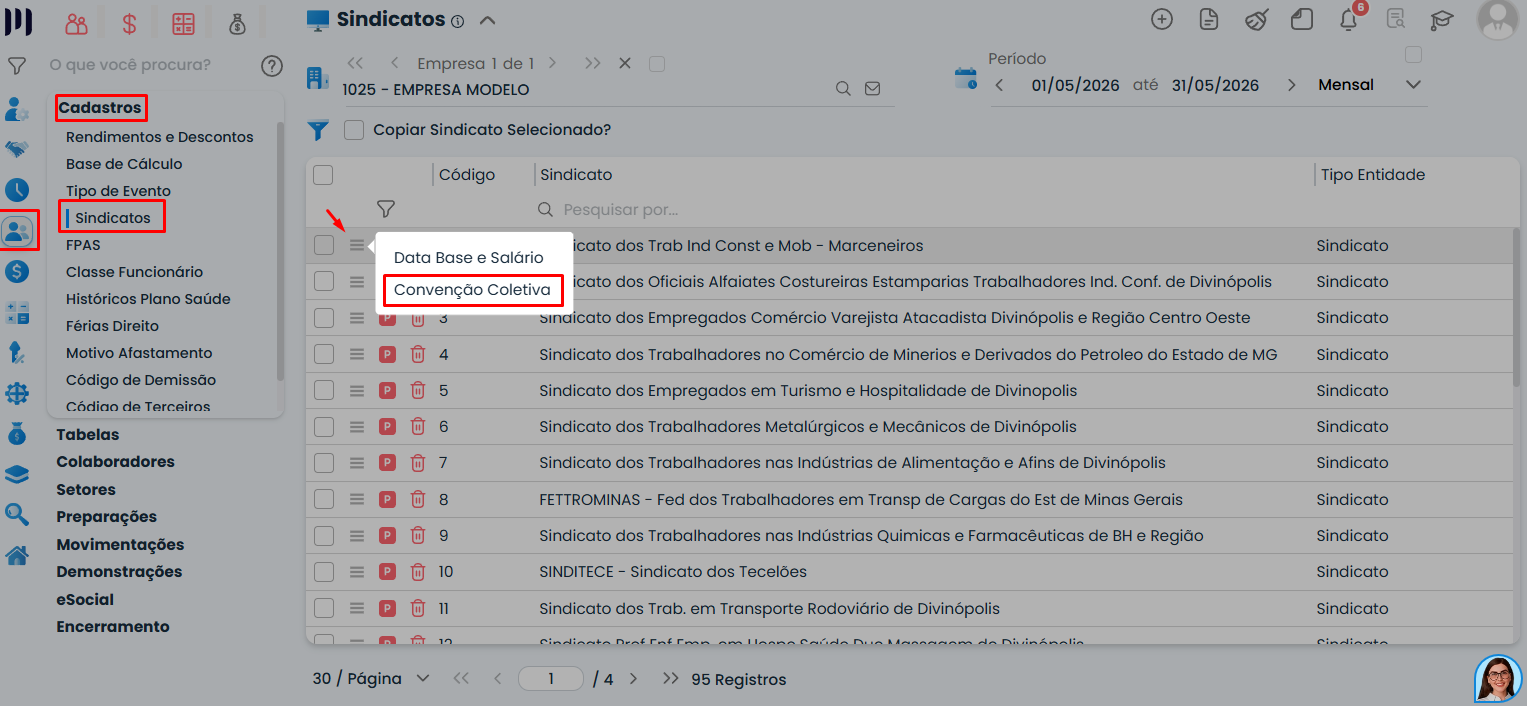Click the page number field
1527x706 pixels.
click(x=551, y=678)
